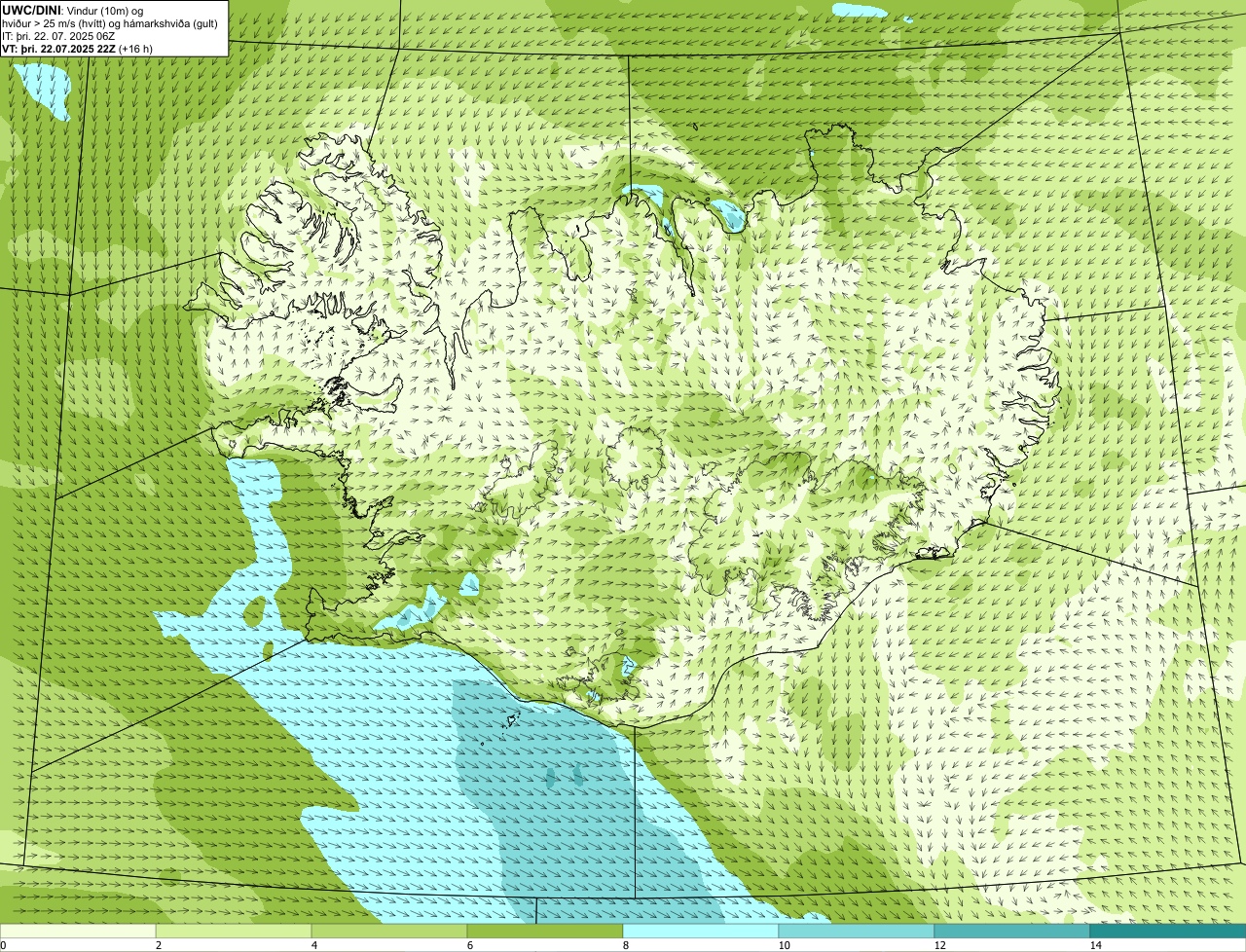Click the 'hviður > 25 m/s' description line
1246x952 pixels.
(110, 23)
